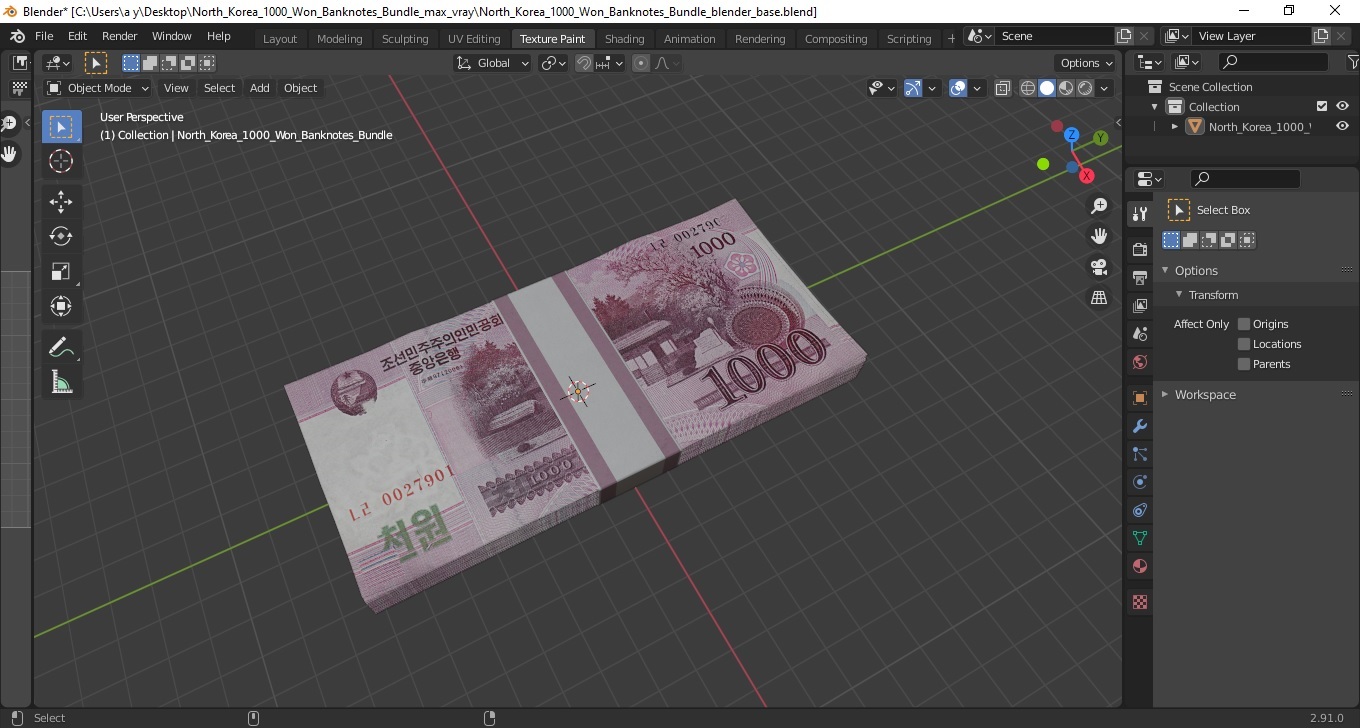Open the Physics properties tab
The width and height of the screenshot is (1360, 728).
pyautogui.click(x=1139, y=482)
